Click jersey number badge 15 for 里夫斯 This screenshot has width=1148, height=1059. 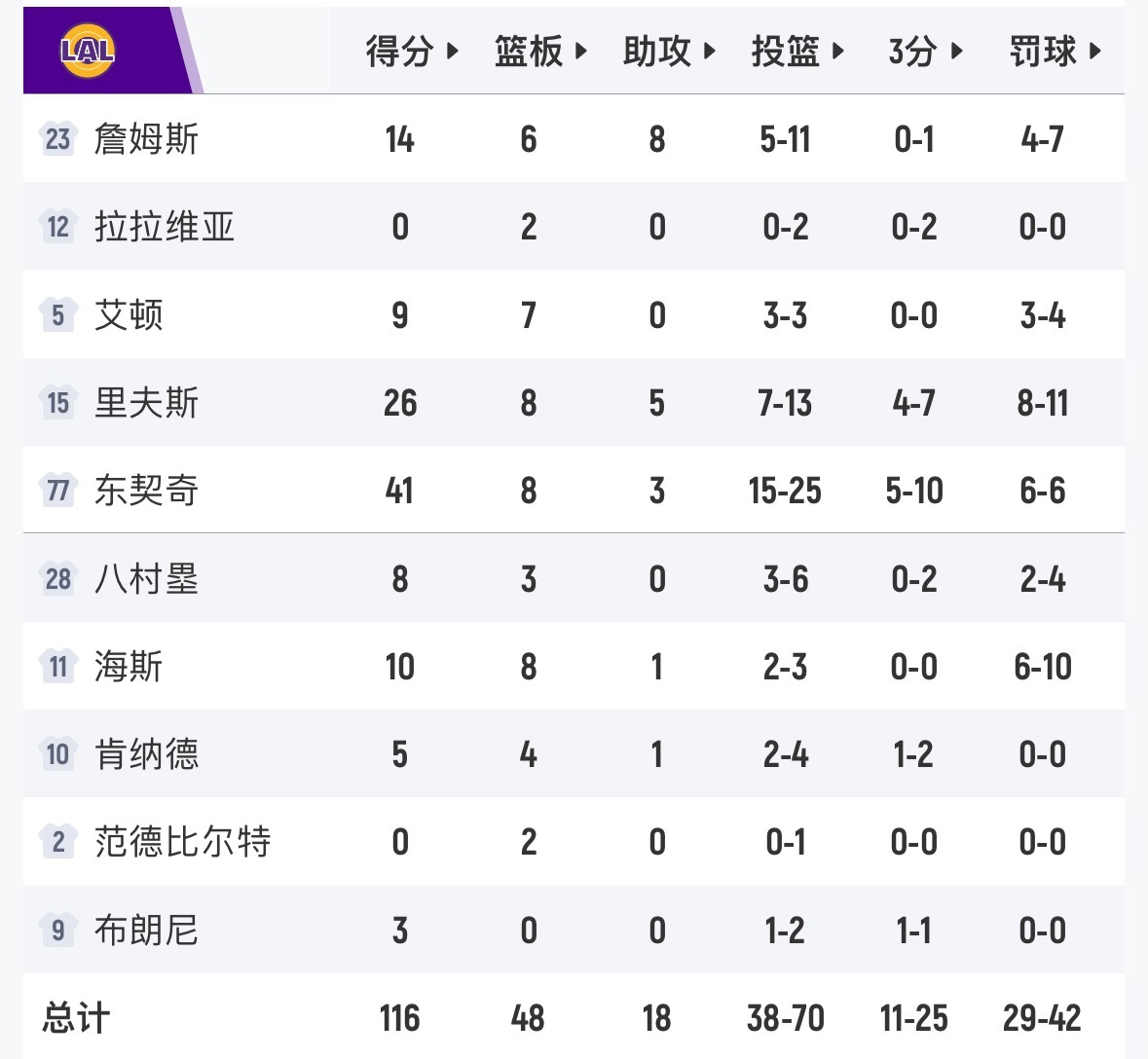click(57, 403)
